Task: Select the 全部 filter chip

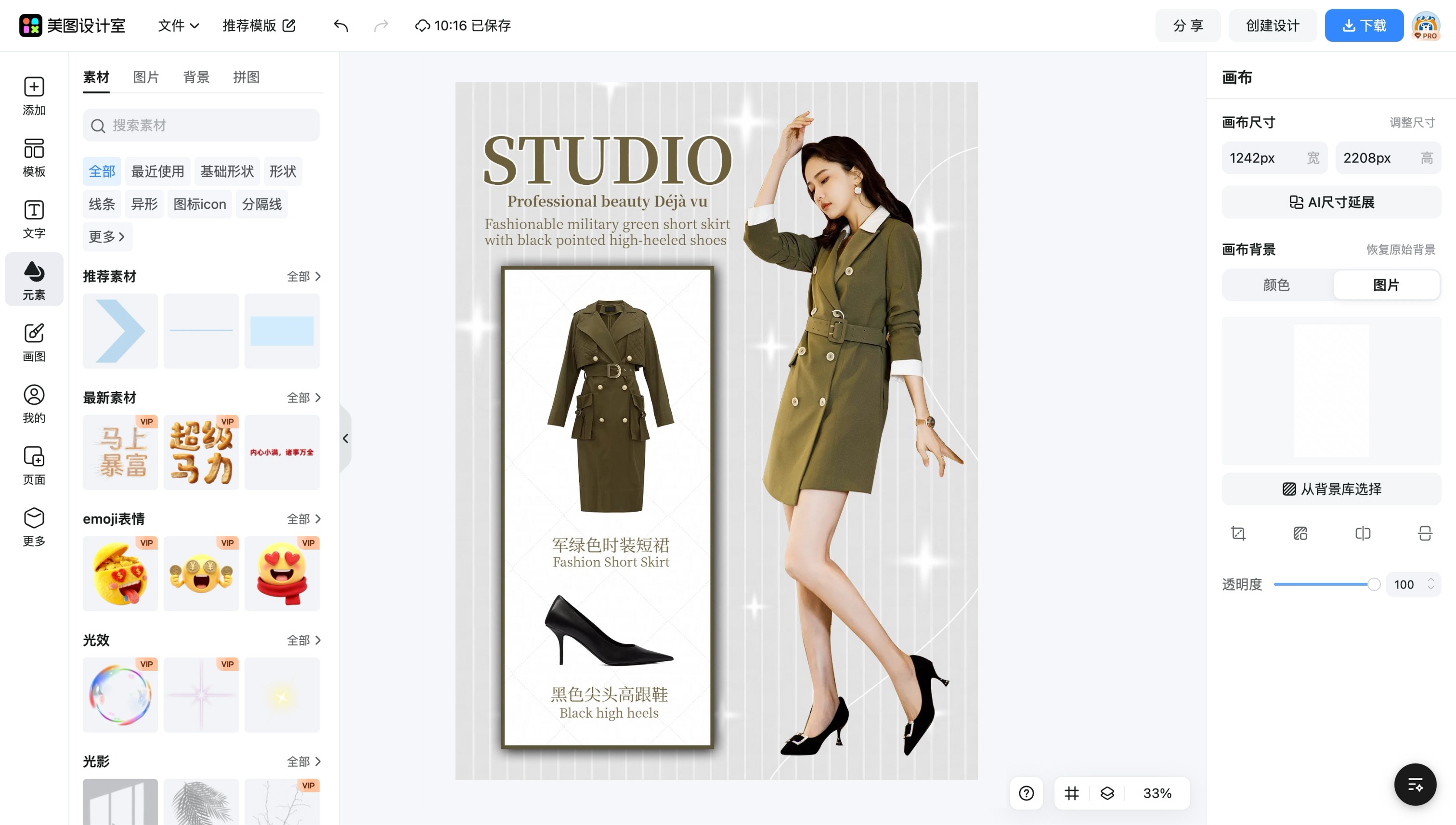Action: (102, 171)
